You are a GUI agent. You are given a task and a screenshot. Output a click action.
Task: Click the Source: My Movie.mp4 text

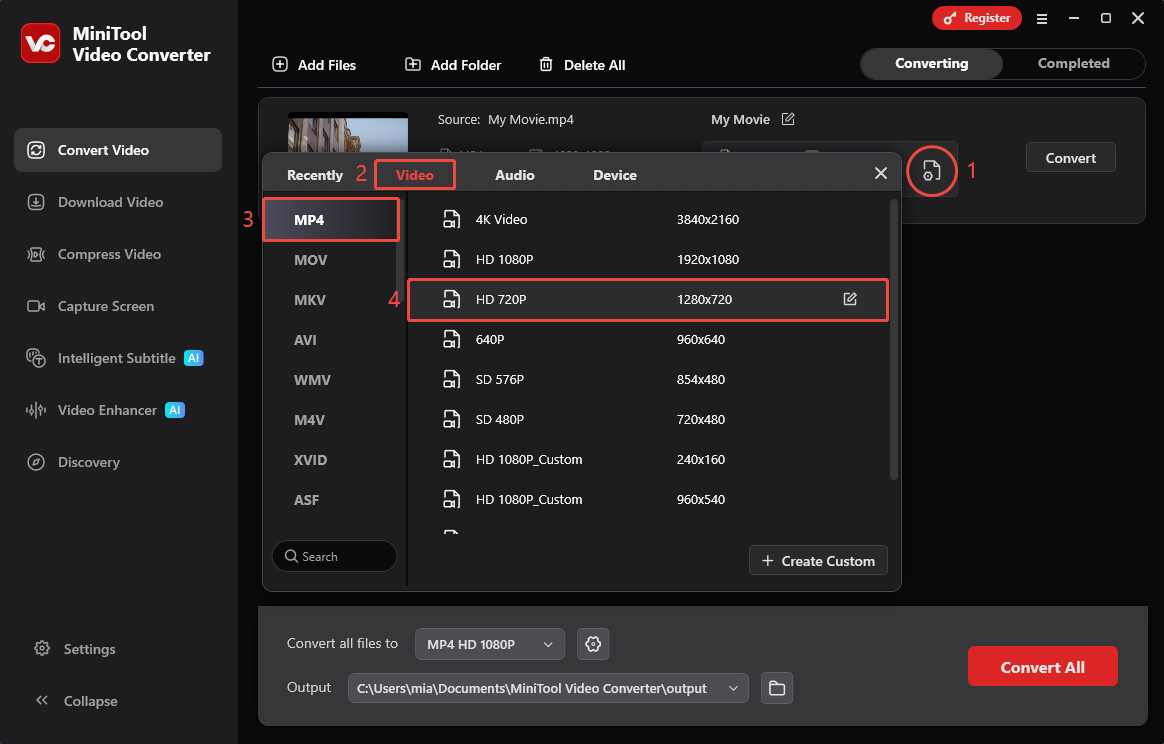(505, 120)
